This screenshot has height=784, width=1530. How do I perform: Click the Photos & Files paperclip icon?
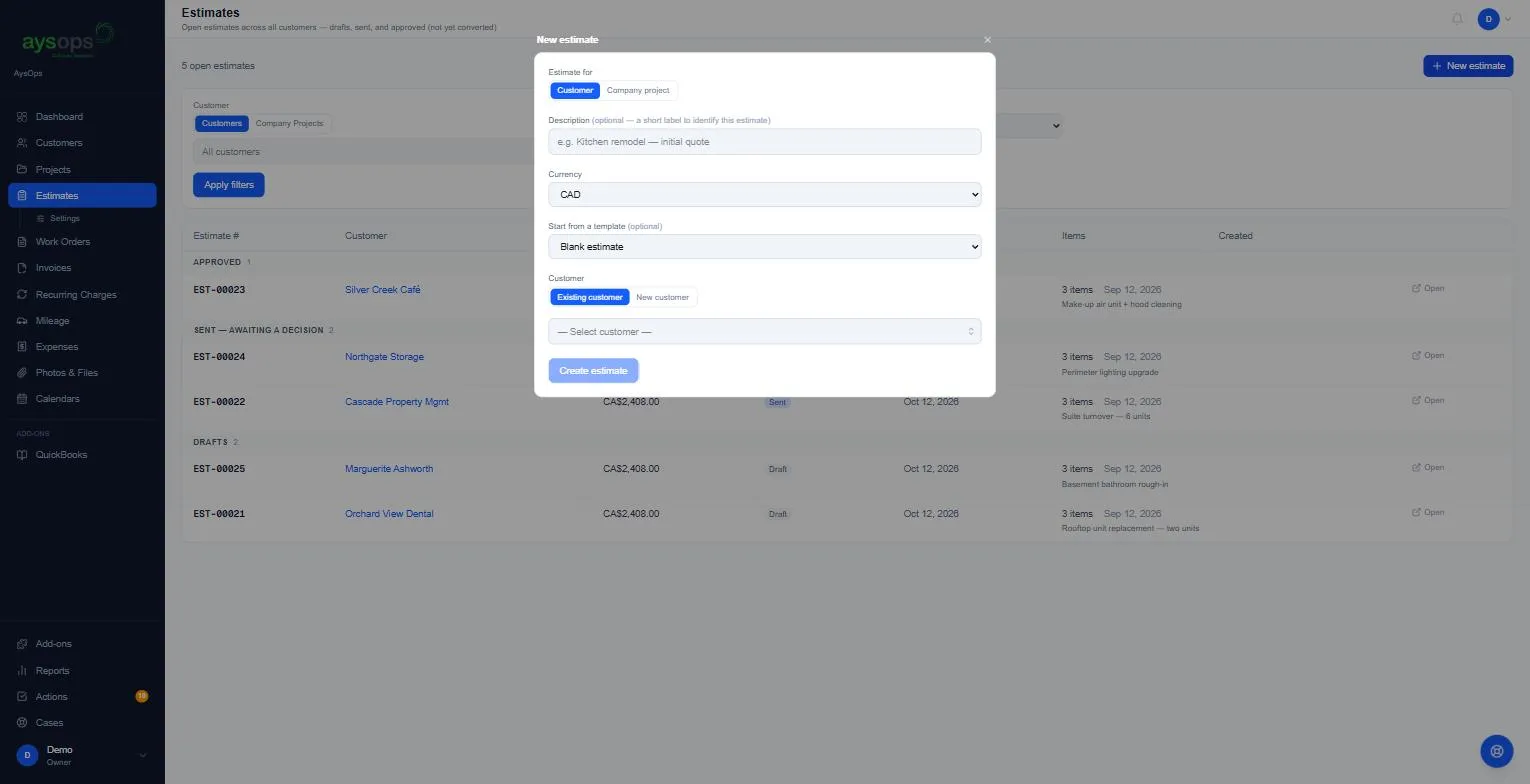[22, 373]
